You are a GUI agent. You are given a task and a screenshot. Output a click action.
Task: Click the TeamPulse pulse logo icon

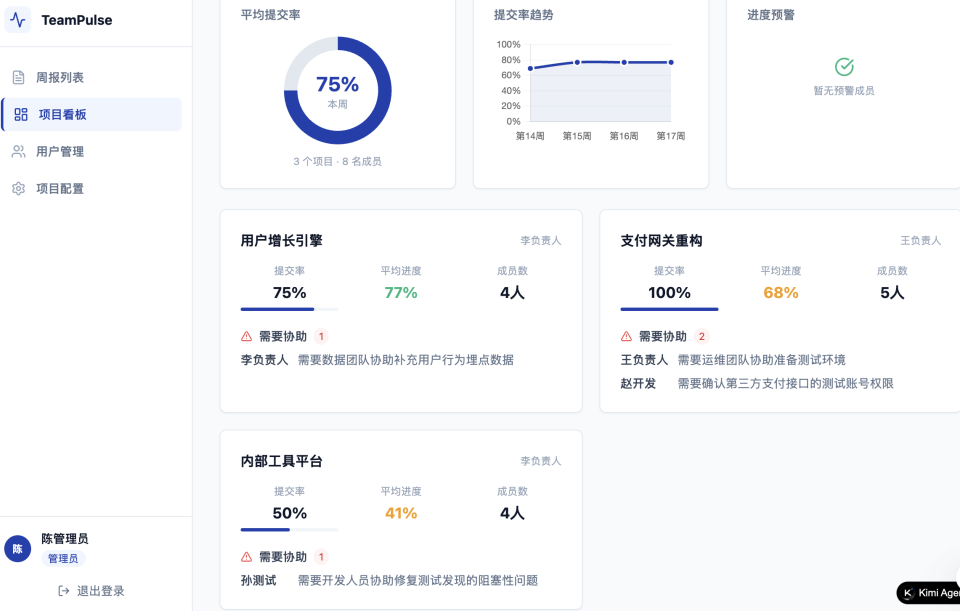(x=17, y=19)
